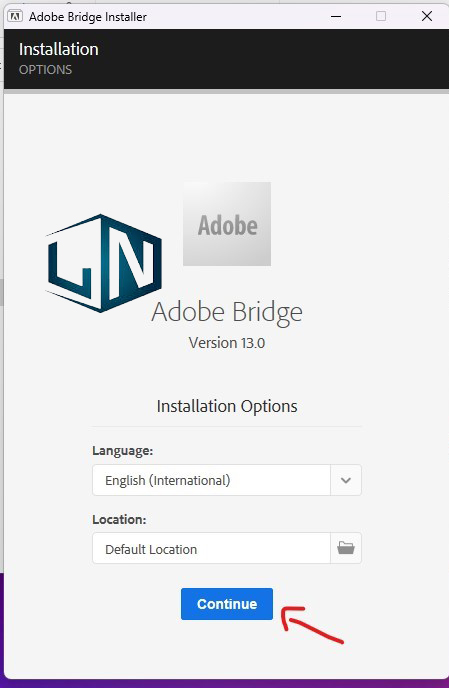Click the OPTIONS subtitle in header

pyautogui.click(x=45, y=70)
